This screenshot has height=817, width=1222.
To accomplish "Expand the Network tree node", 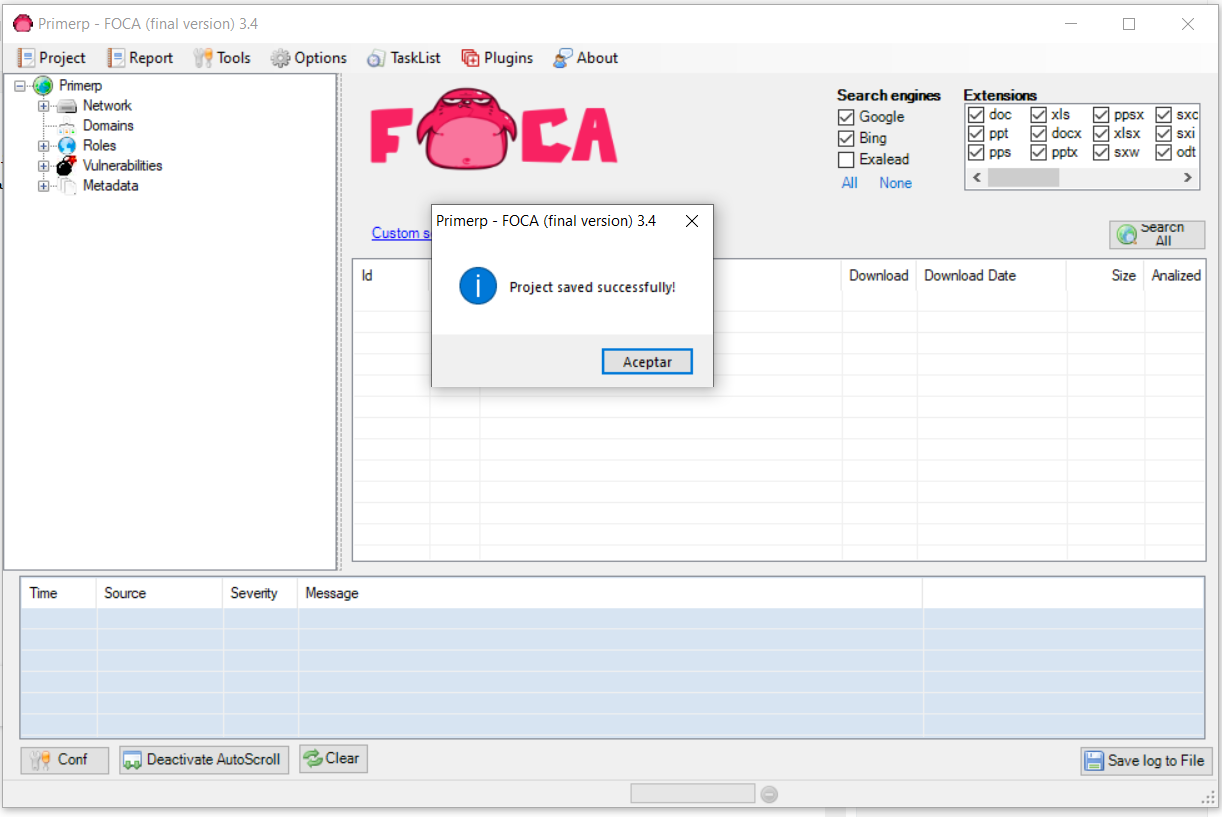I will click(43, 106).
